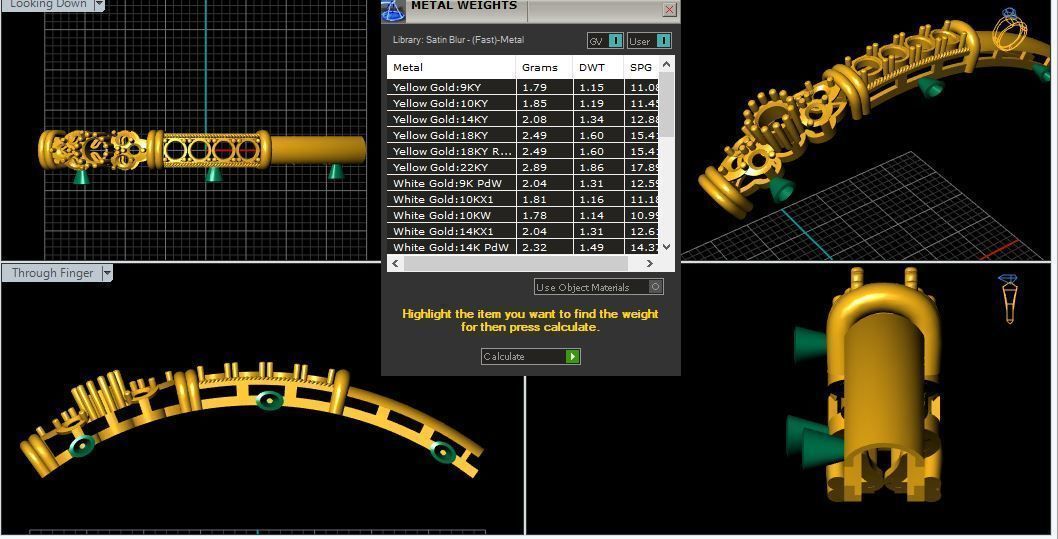Click the horizontal scrollbar thumb
The height and width of the screenshot is (539, 1058).
(x=516, y=263)
